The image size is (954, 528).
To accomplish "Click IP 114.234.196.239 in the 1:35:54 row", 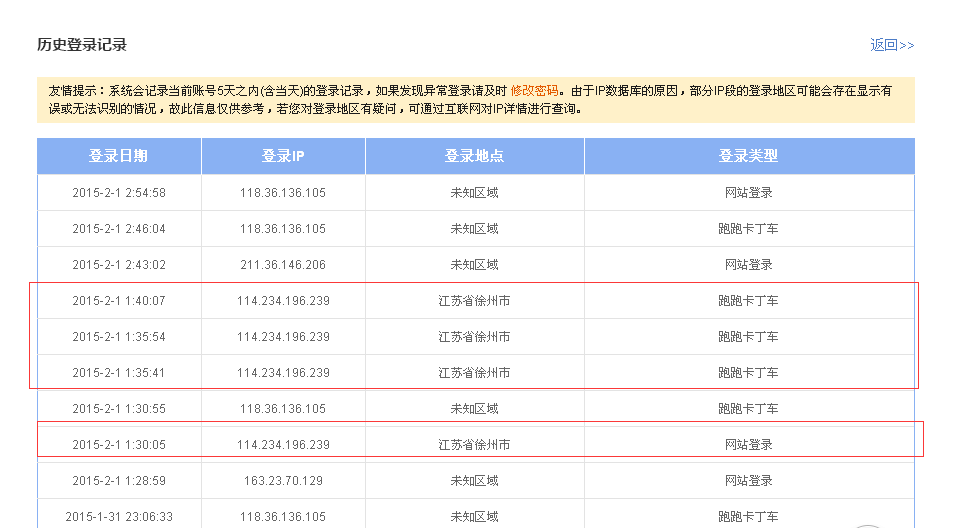I will point(283,336).
